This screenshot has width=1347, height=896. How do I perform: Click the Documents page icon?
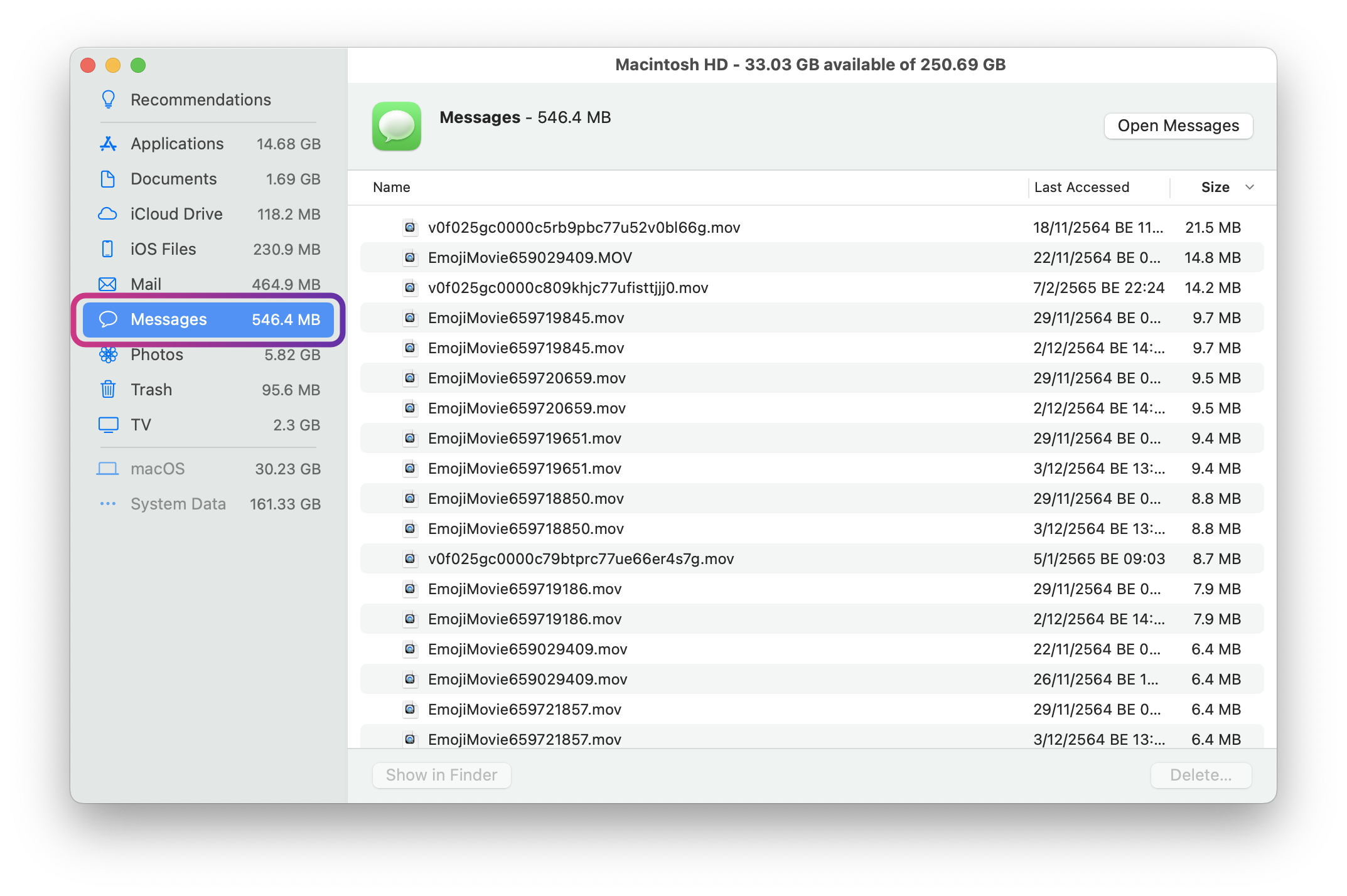pos(108,179)
